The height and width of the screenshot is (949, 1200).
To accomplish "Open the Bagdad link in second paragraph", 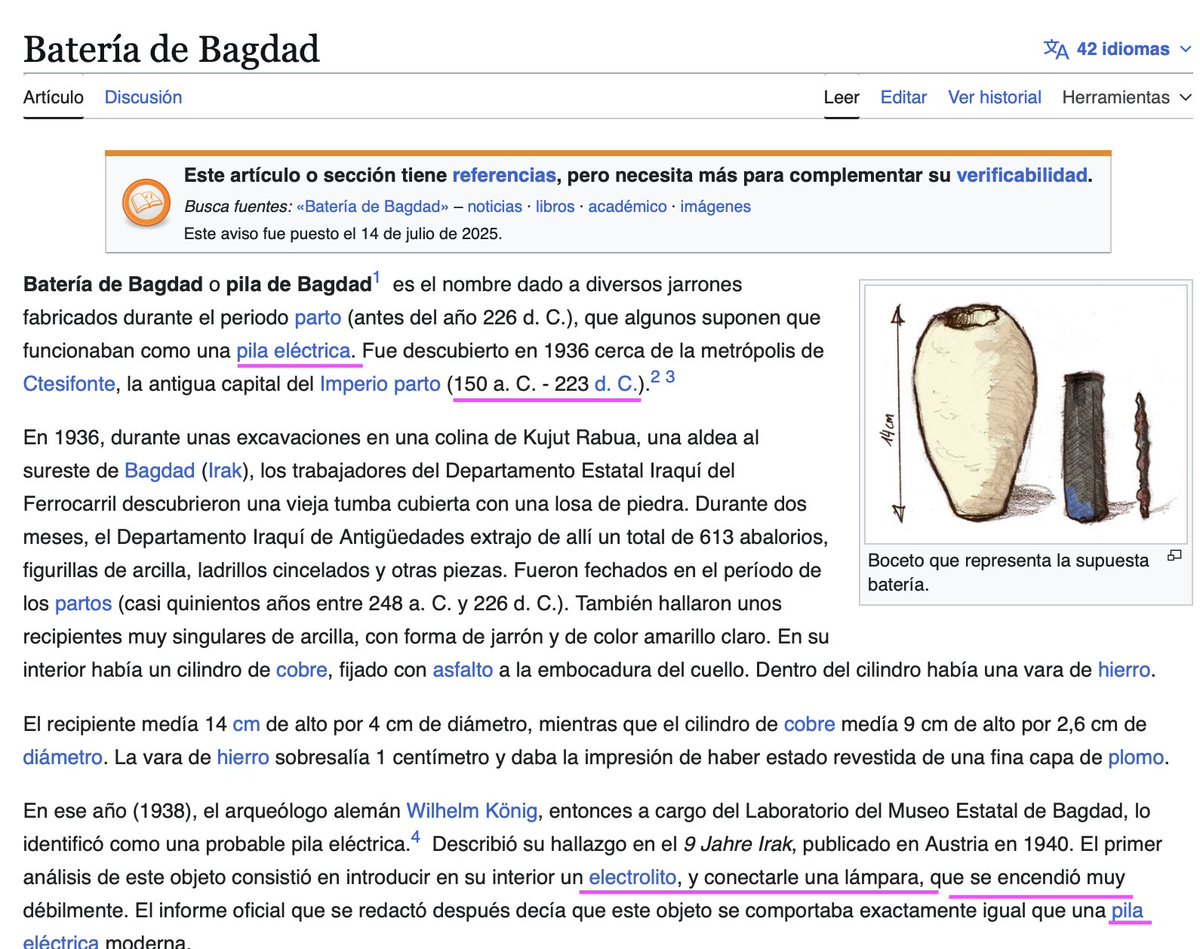I will click(159, 470).
